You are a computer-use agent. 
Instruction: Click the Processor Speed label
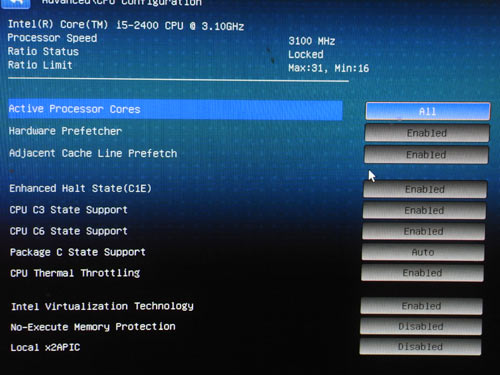tap(52, 38)
